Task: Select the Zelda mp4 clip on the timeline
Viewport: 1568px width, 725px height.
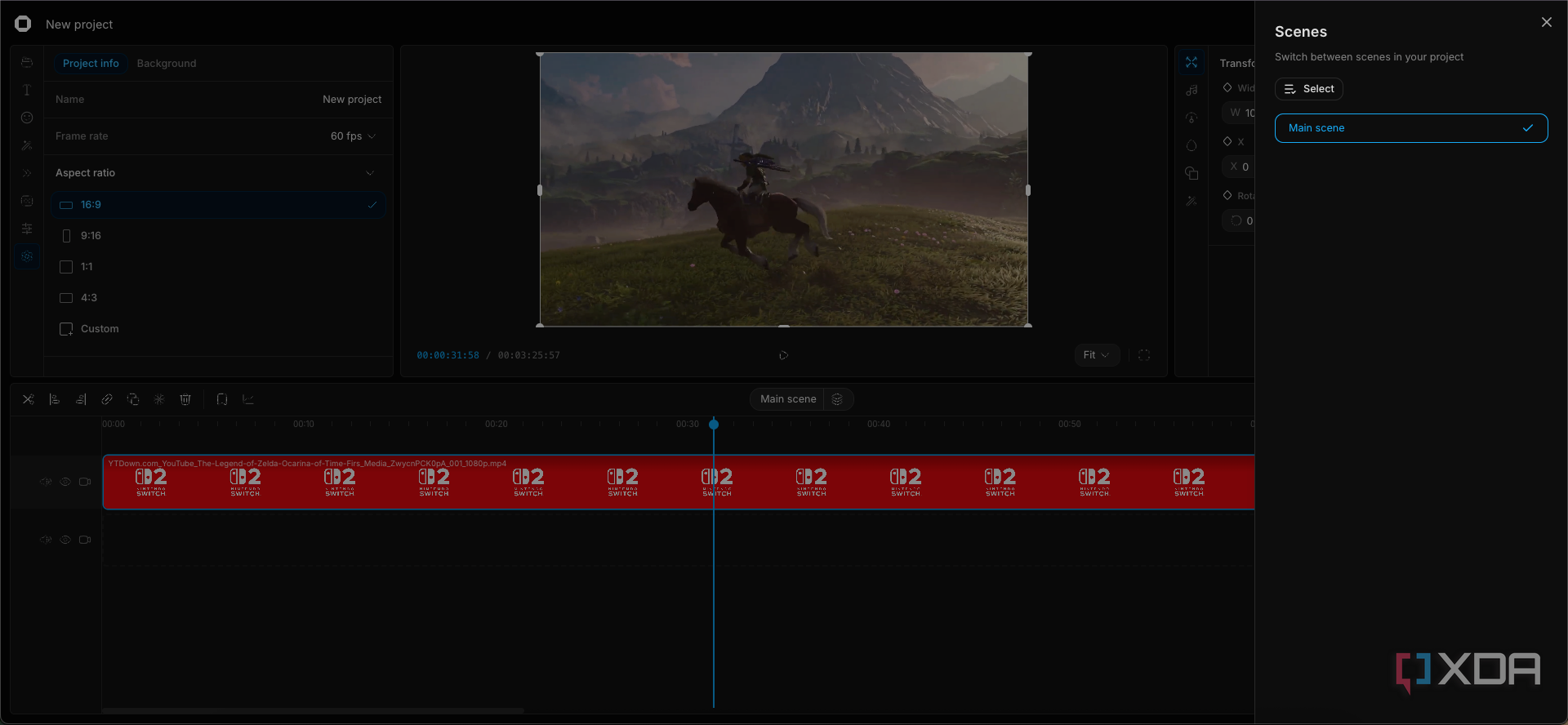Action: click(678, 482)
